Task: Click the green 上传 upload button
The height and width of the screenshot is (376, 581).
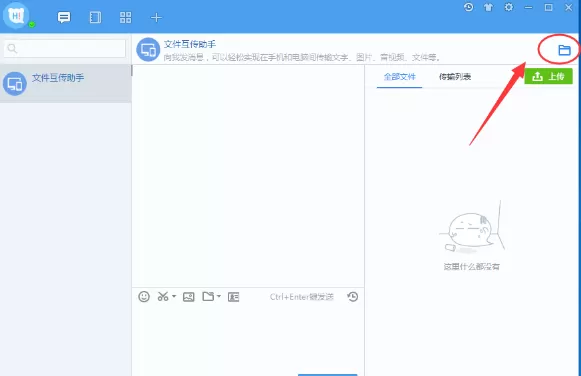Action: point(548,76)
